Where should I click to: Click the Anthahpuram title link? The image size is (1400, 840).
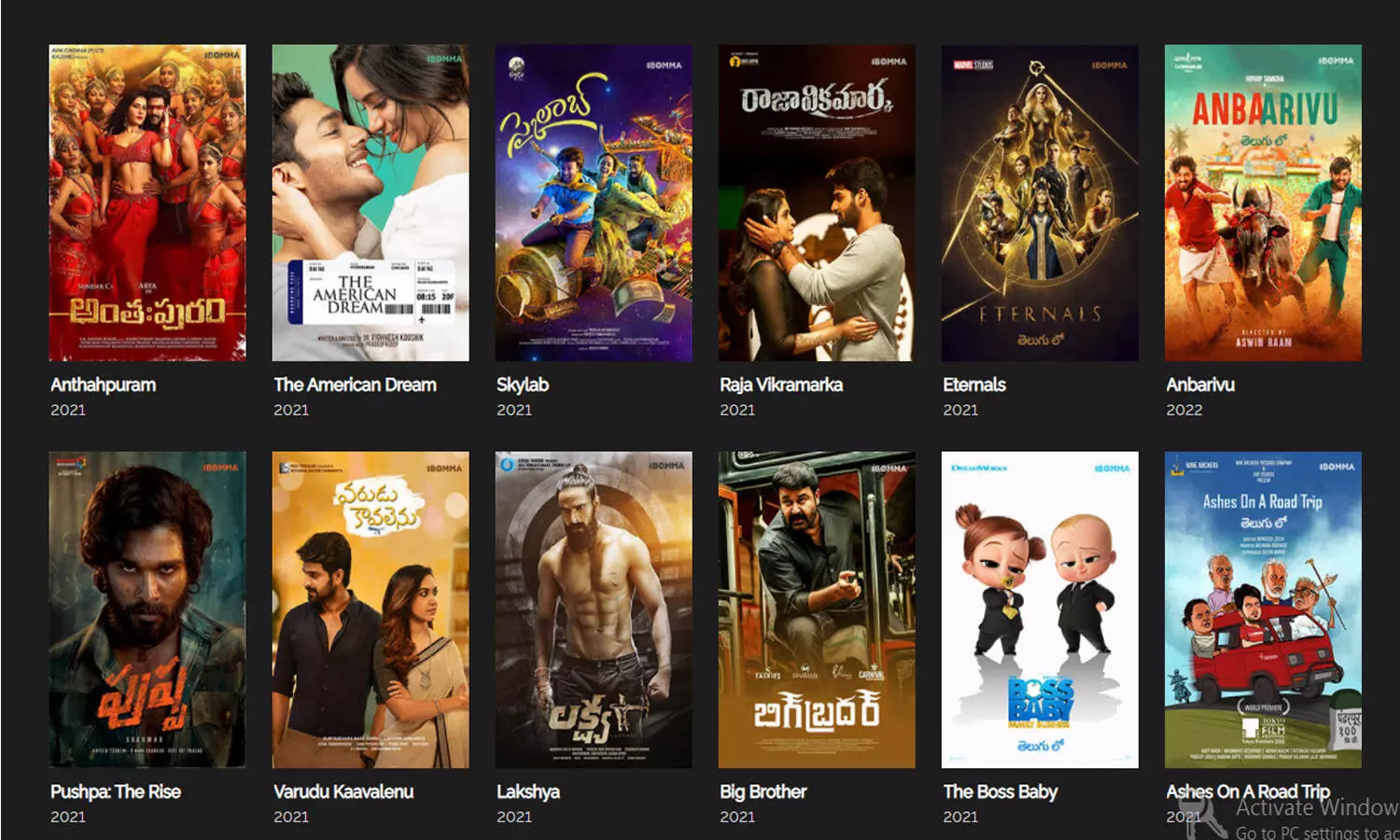coord(103,385)
